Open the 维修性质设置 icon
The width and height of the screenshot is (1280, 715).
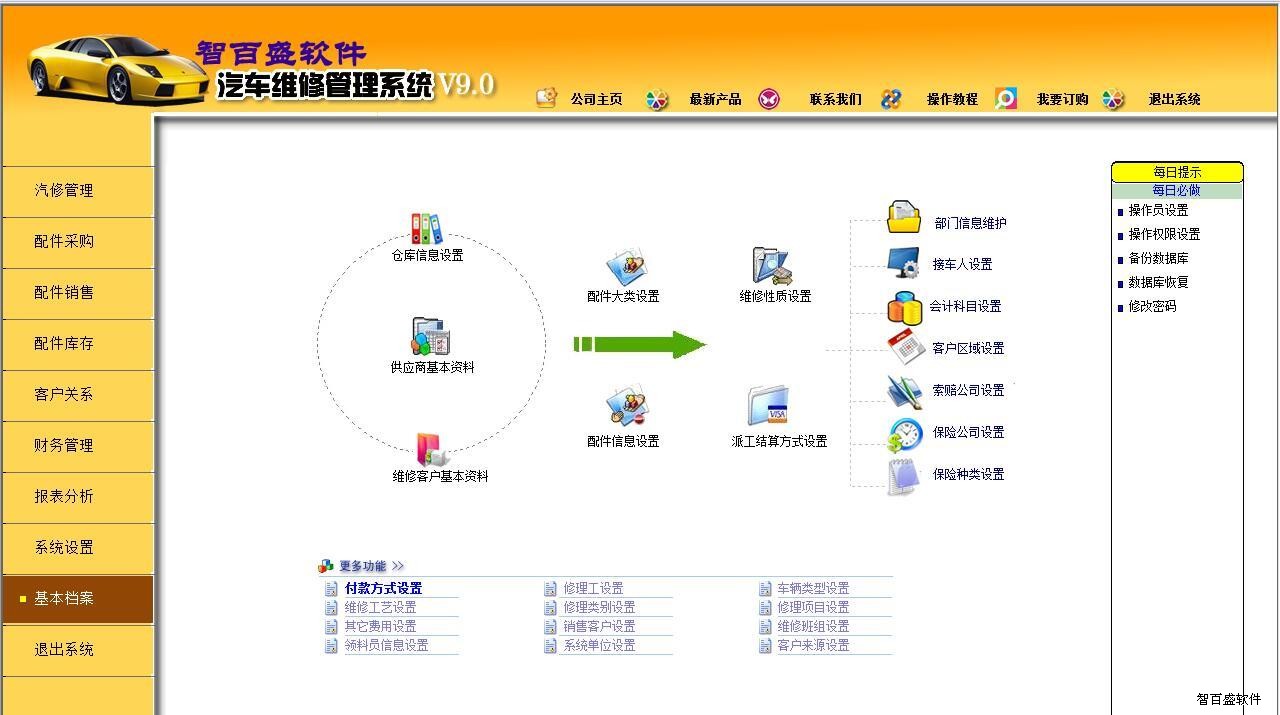771,266
